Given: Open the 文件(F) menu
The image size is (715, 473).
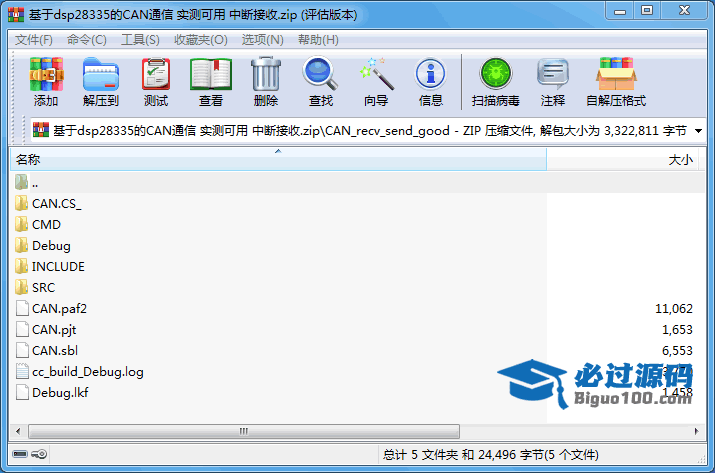Looking at the screenshot, I should (x=34, y=40).
